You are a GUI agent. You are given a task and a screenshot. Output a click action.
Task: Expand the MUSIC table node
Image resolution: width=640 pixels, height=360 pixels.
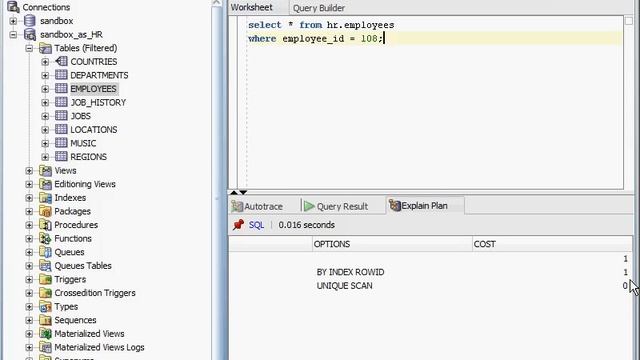pyautogui.click(x=45, y=144)
